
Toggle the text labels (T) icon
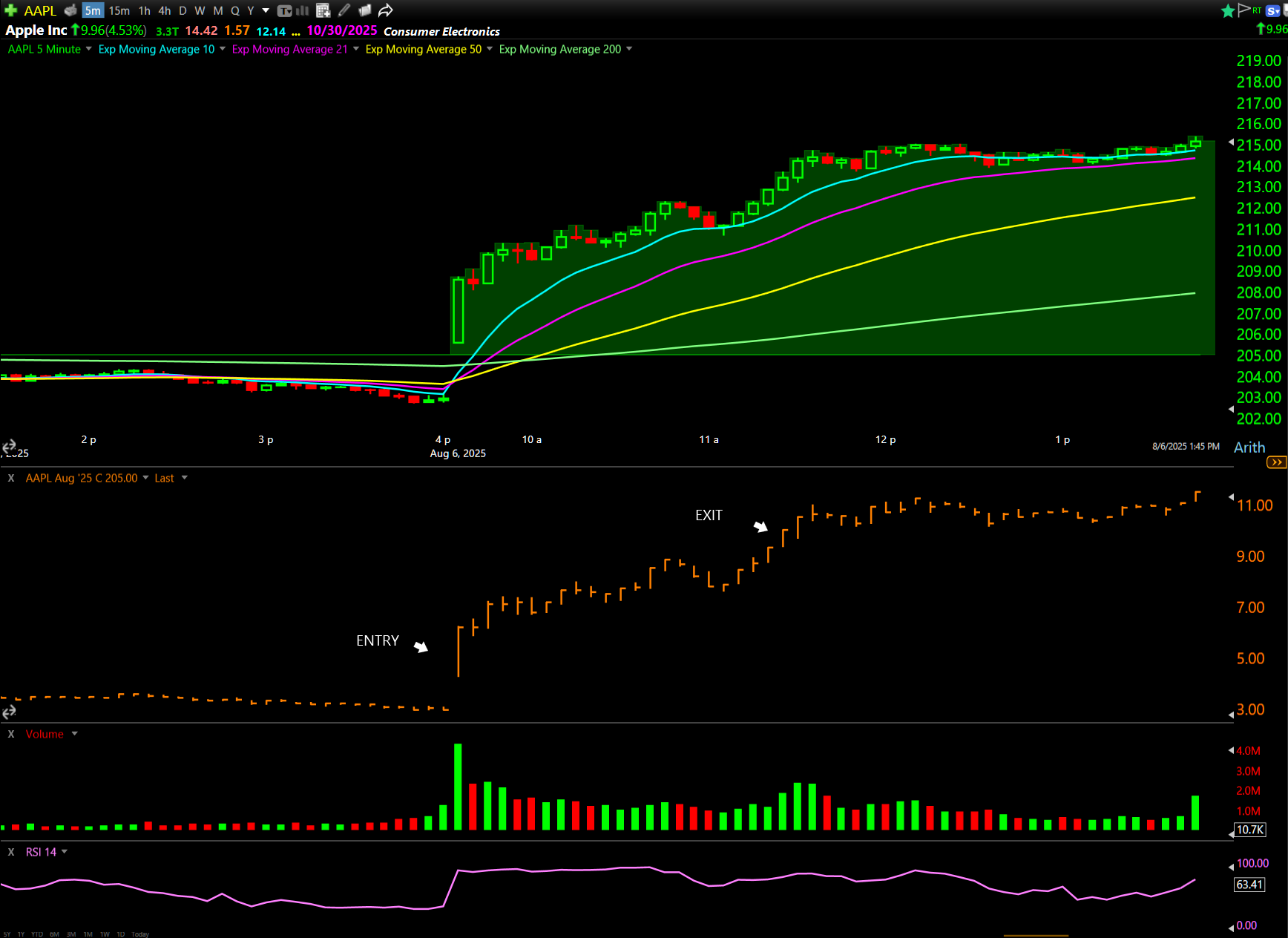point(285,10)
